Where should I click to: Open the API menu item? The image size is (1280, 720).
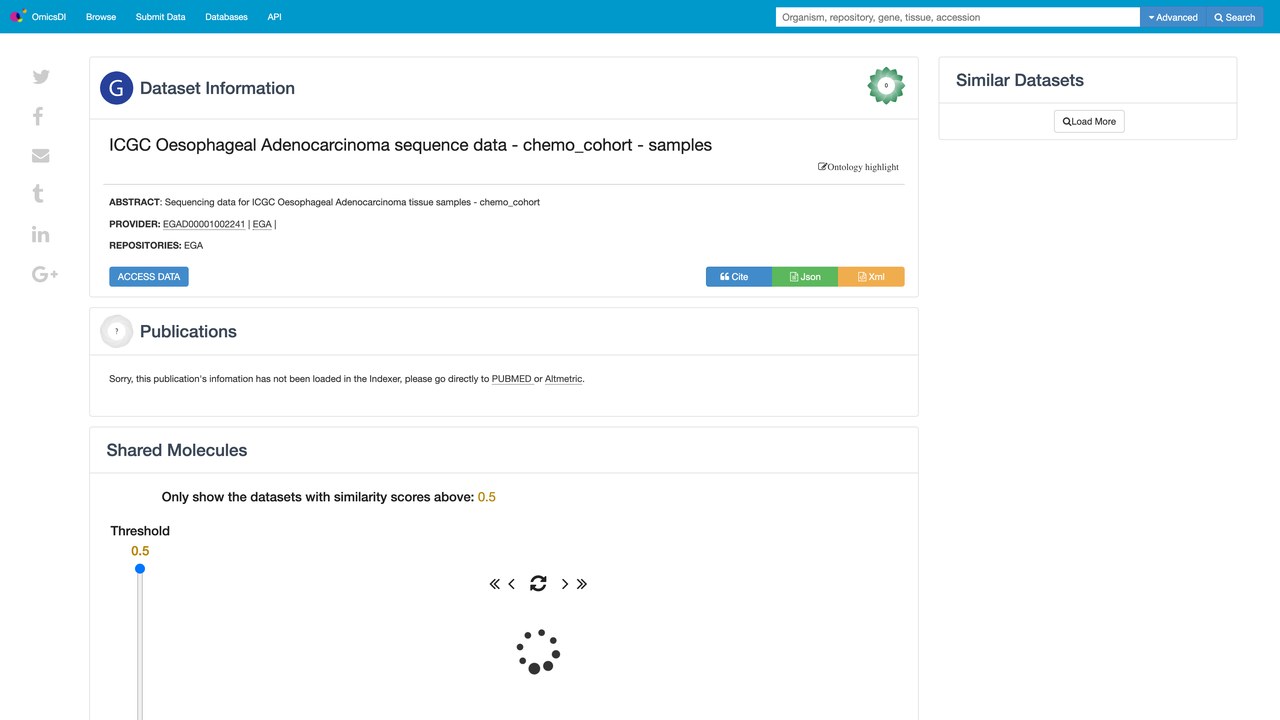click(x=274, y=17)
